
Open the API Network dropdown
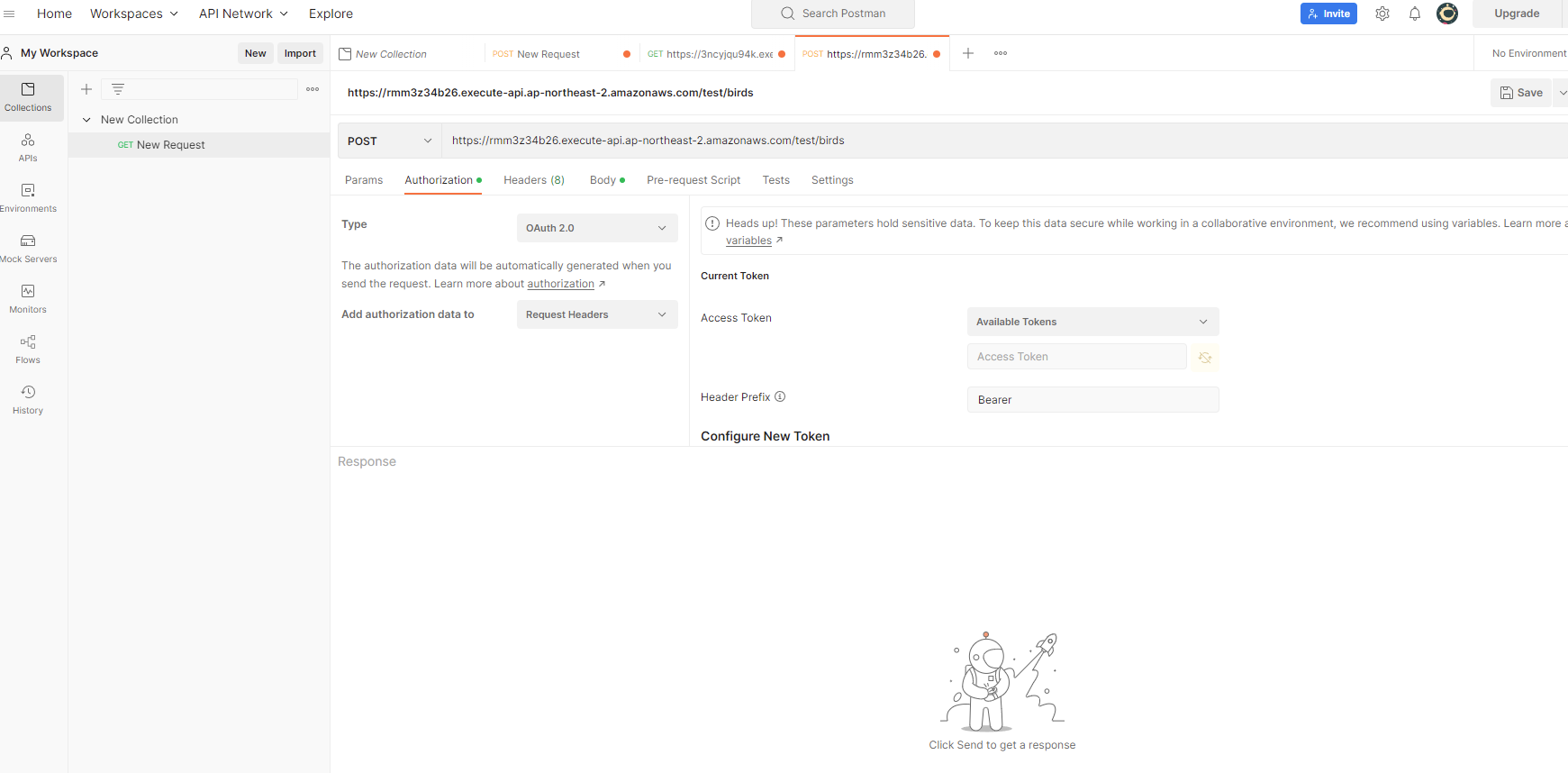pyautogui.click(x=243, y=14)
